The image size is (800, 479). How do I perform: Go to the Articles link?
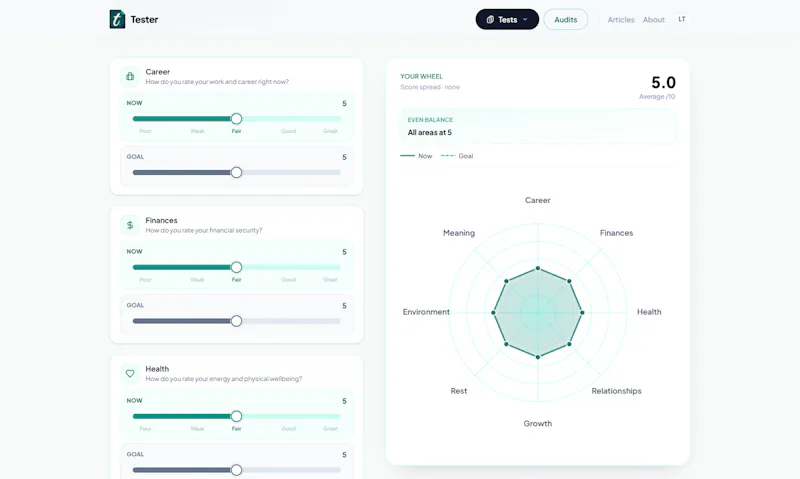pyautogui.click(x=621, y=19)
